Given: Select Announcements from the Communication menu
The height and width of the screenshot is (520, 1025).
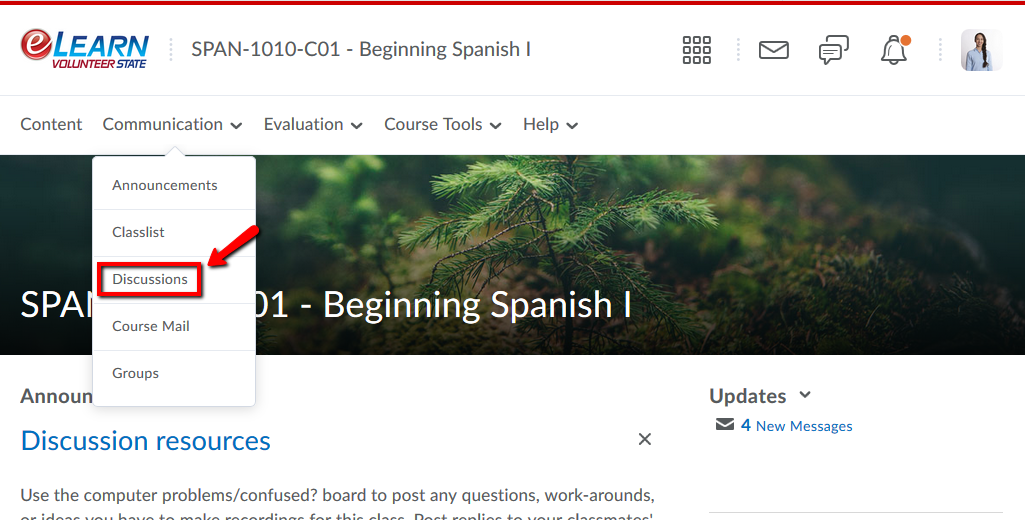Looking at the screenshot, I should coord(164,185).
